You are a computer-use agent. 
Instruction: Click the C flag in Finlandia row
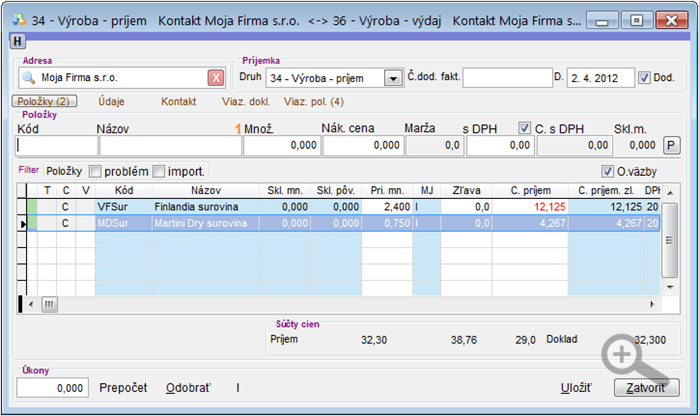[x=66, y=207]
